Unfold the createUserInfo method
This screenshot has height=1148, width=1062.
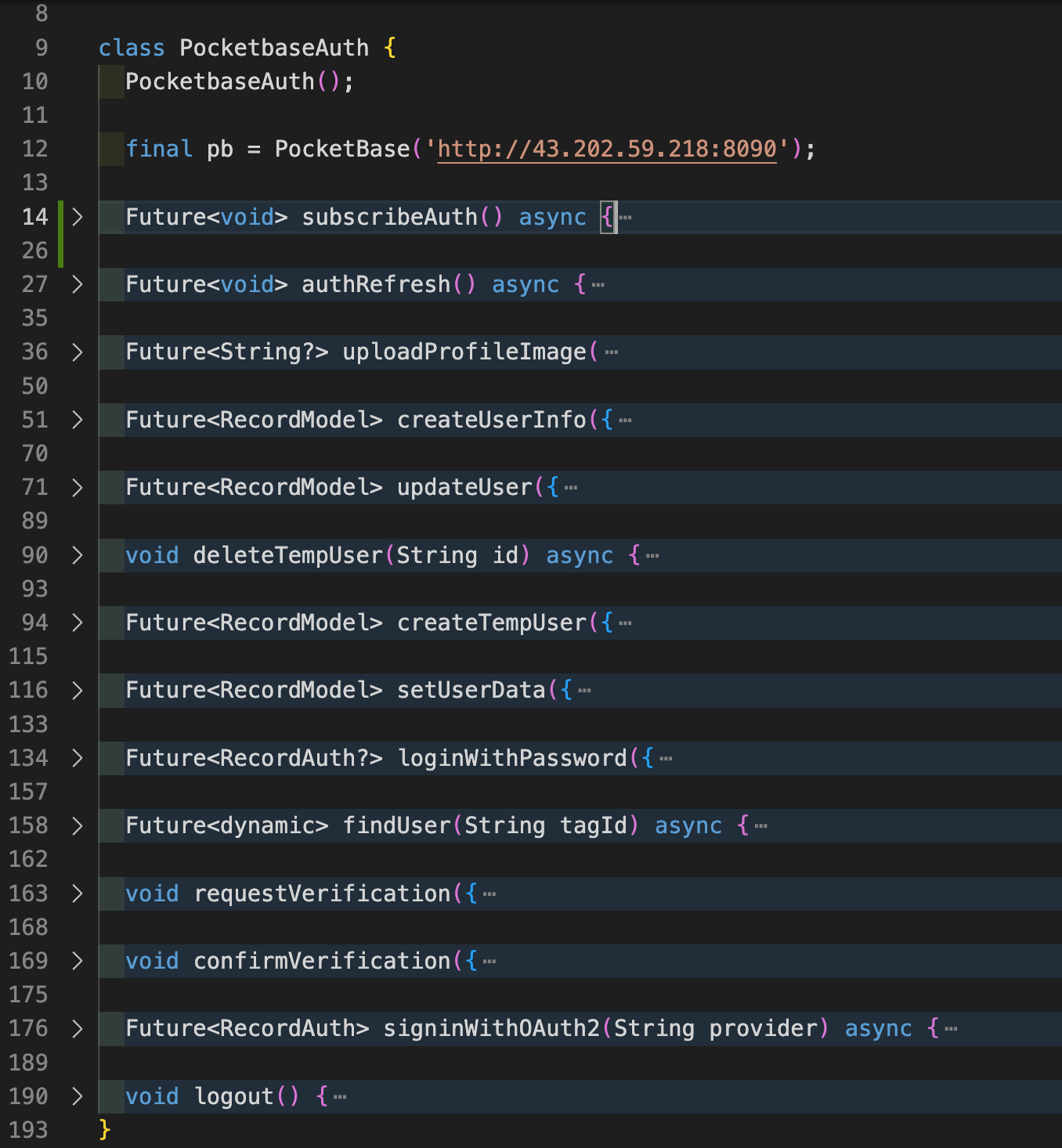[x=77, y=420]
